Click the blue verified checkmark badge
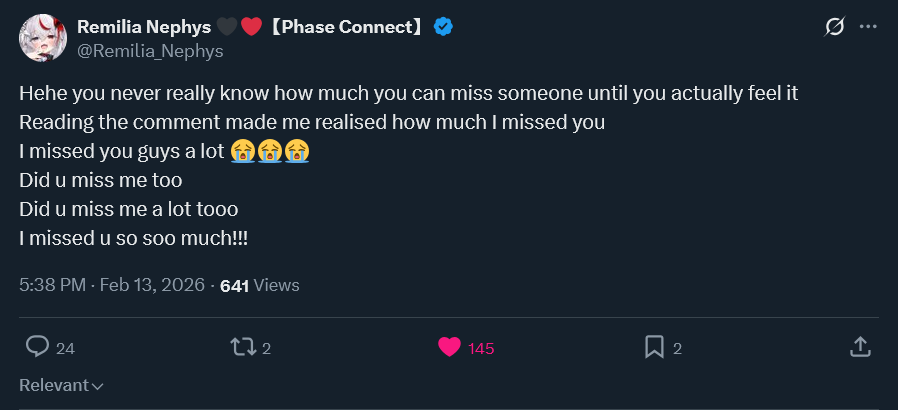The height and width of the screenshot is (410, 898). pos(443,26)
